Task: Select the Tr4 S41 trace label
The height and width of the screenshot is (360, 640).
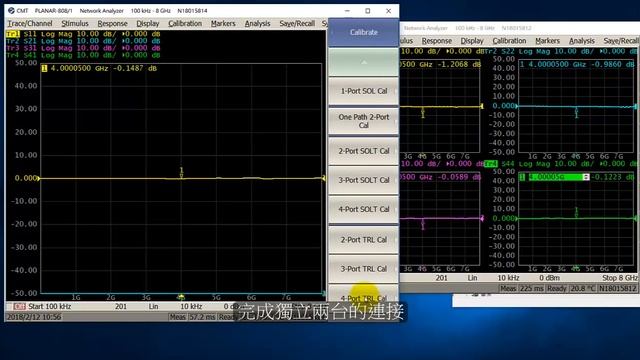Action: [83, 55]
